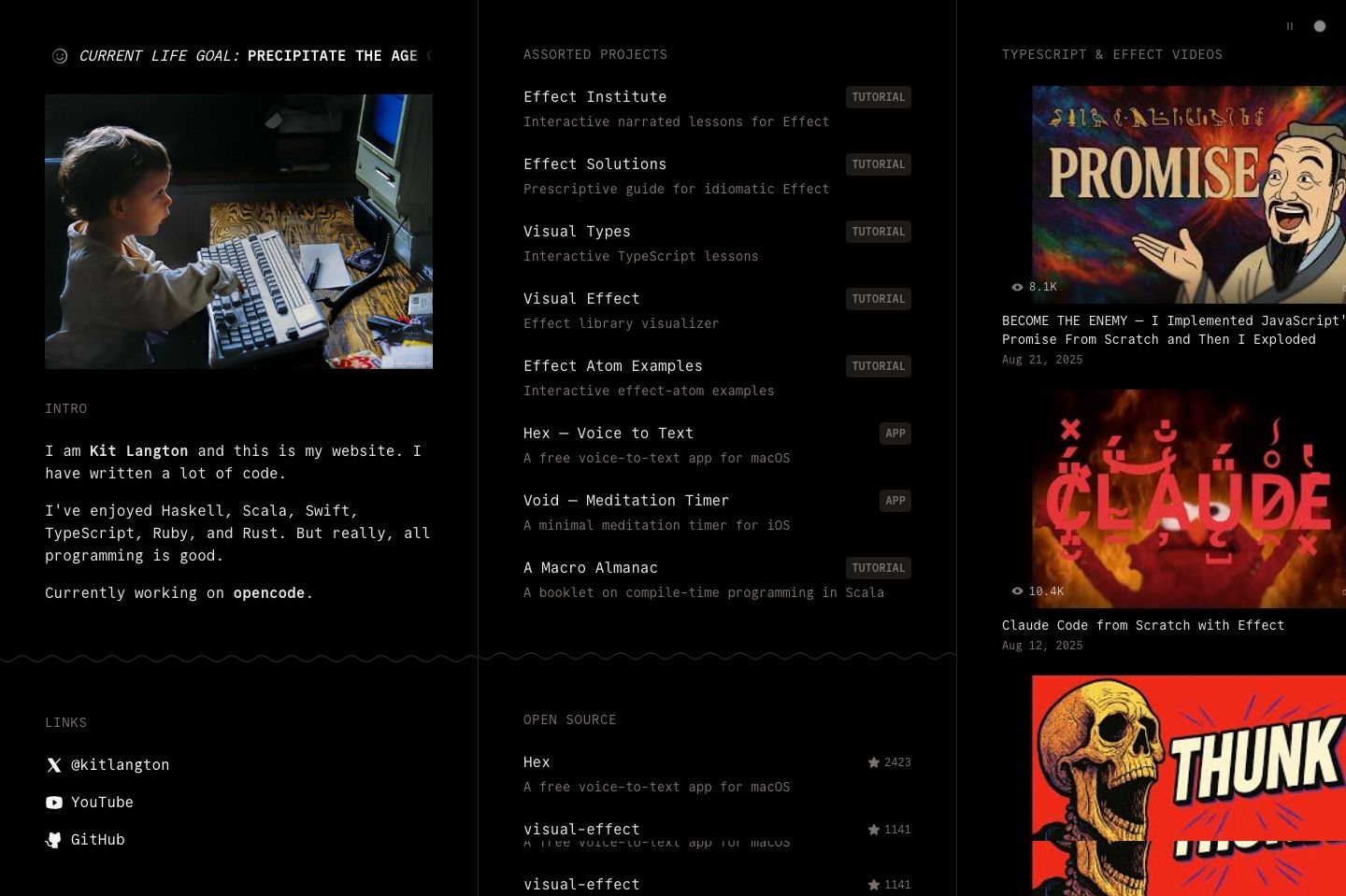
Task: Open video title 'BECOME THE ENEMY' Promise from Scratch
Action: [x=1174, y=330]
